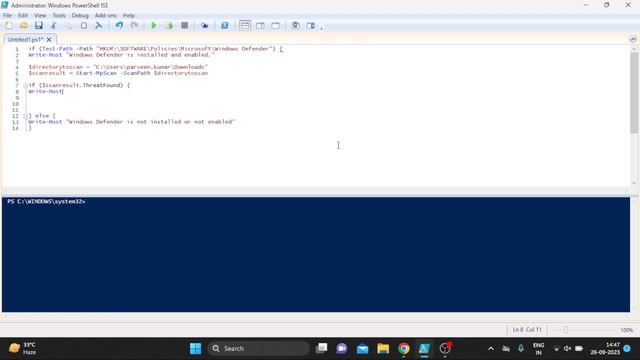This screenshot has width=640, height=360.
Task: Open the Add-ons menu
Action: click(106, 16)
